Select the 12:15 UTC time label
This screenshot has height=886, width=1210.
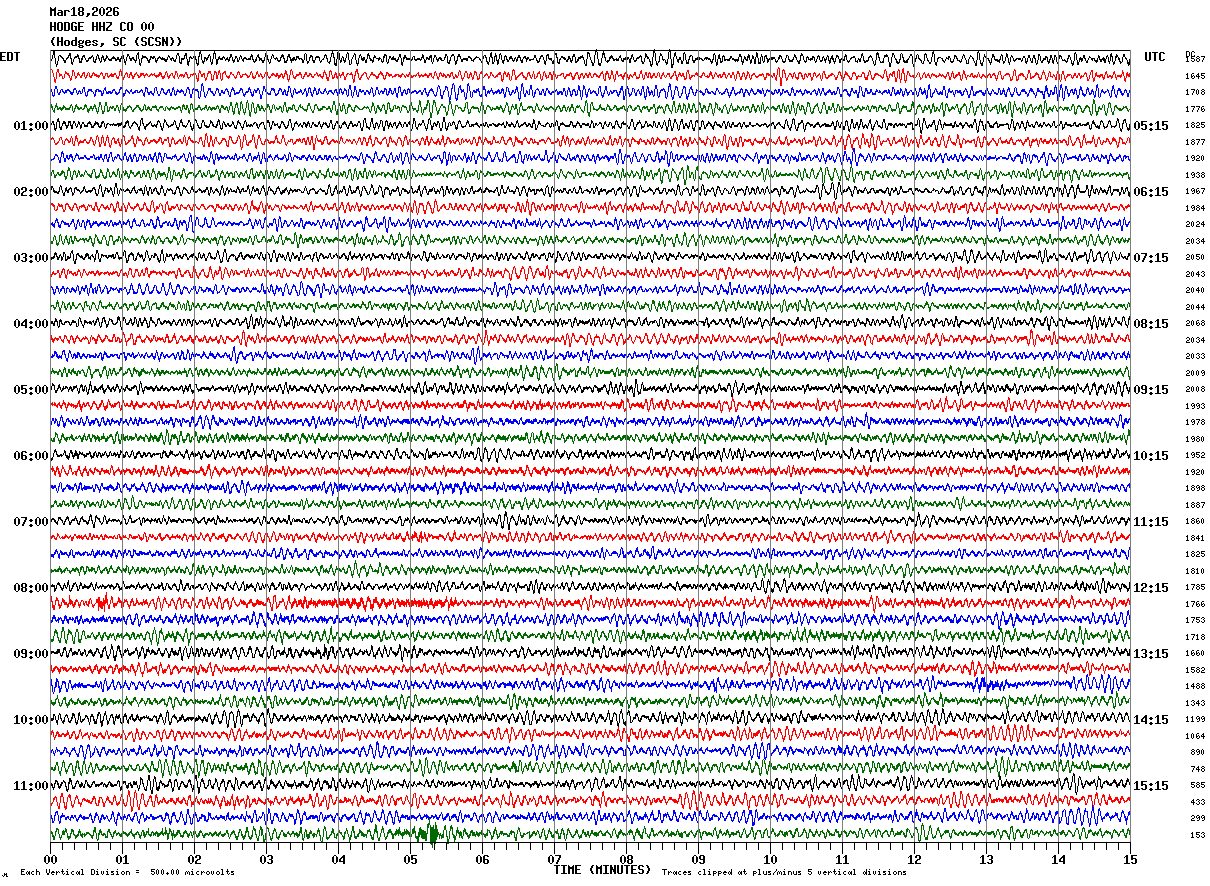pyautogui.click(x=1151, y=588)
